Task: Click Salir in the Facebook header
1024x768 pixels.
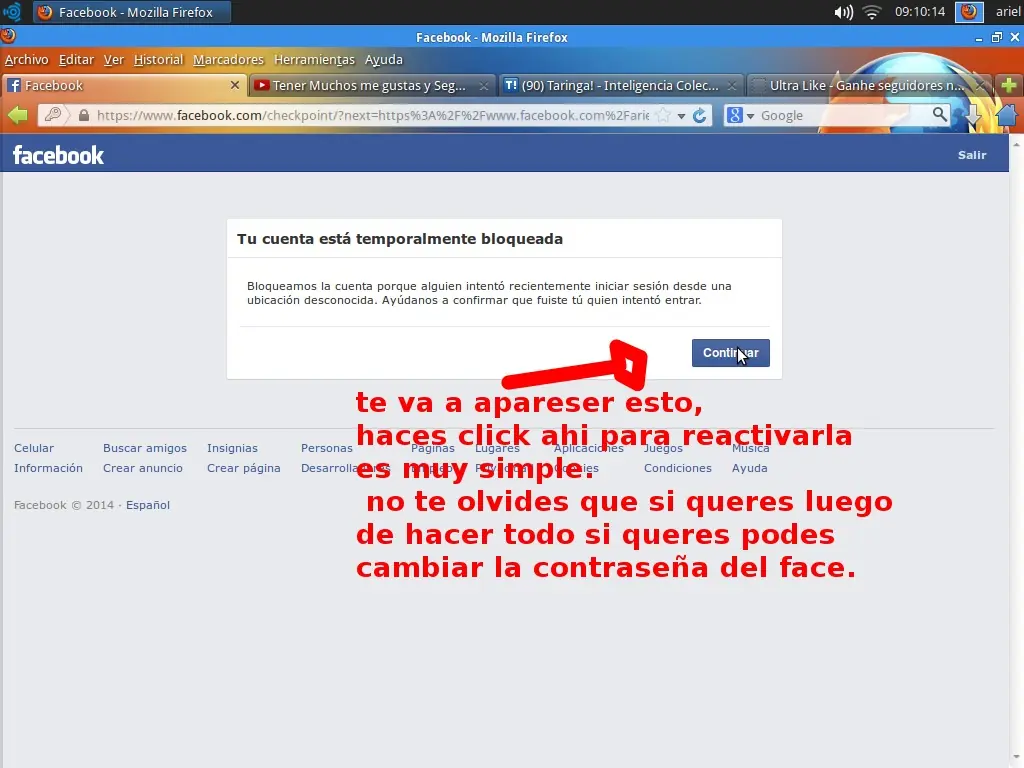Action: pos(972,155)
